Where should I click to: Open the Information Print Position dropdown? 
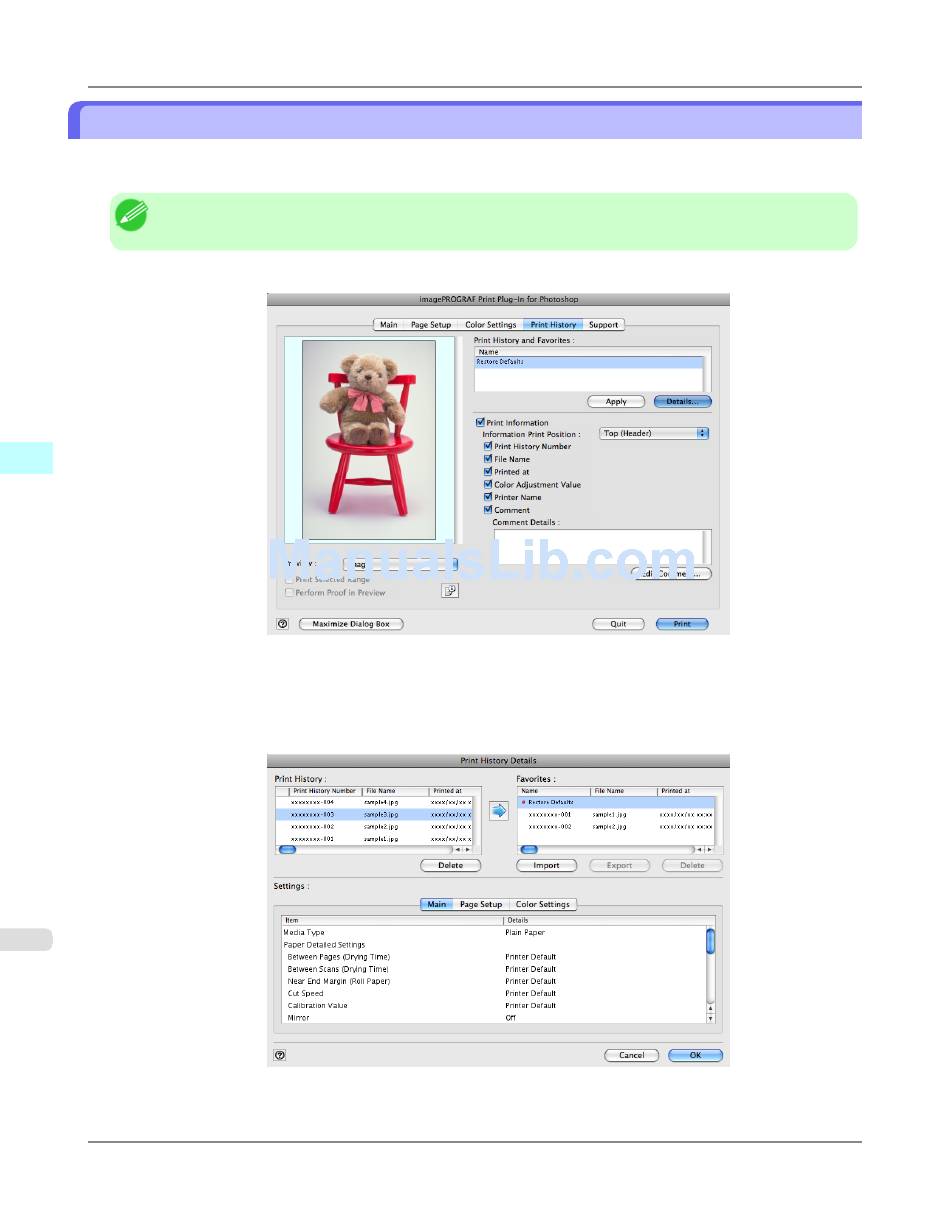654,434
